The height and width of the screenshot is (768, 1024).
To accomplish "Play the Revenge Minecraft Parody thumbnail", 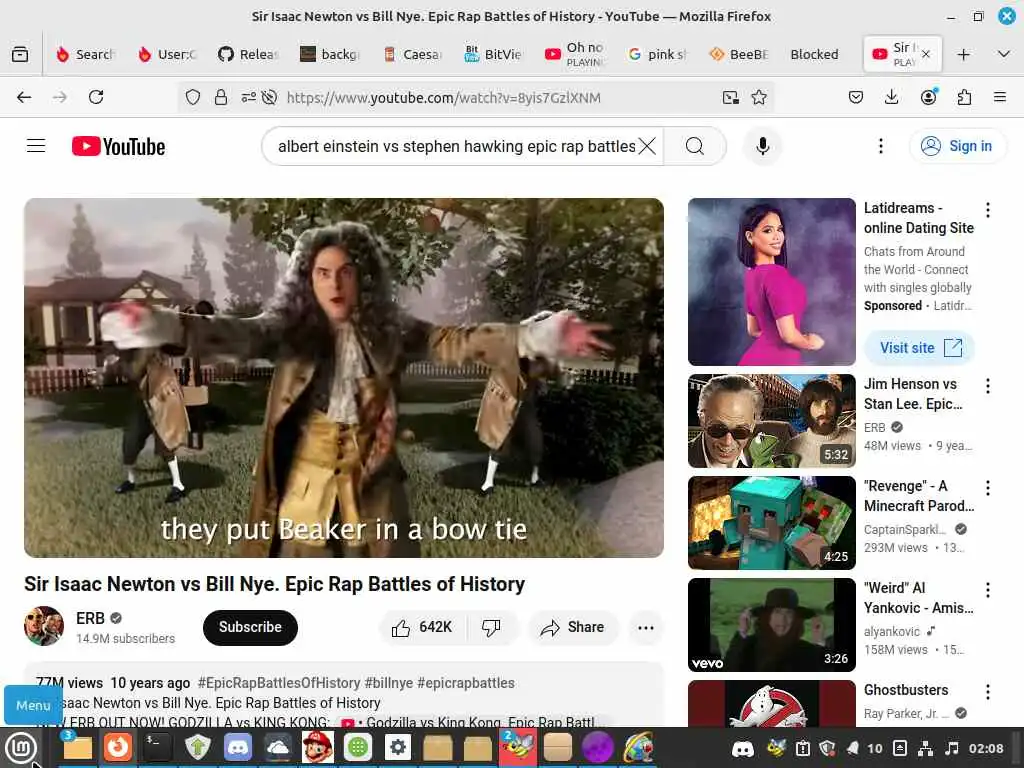I will tap(771, 522).
